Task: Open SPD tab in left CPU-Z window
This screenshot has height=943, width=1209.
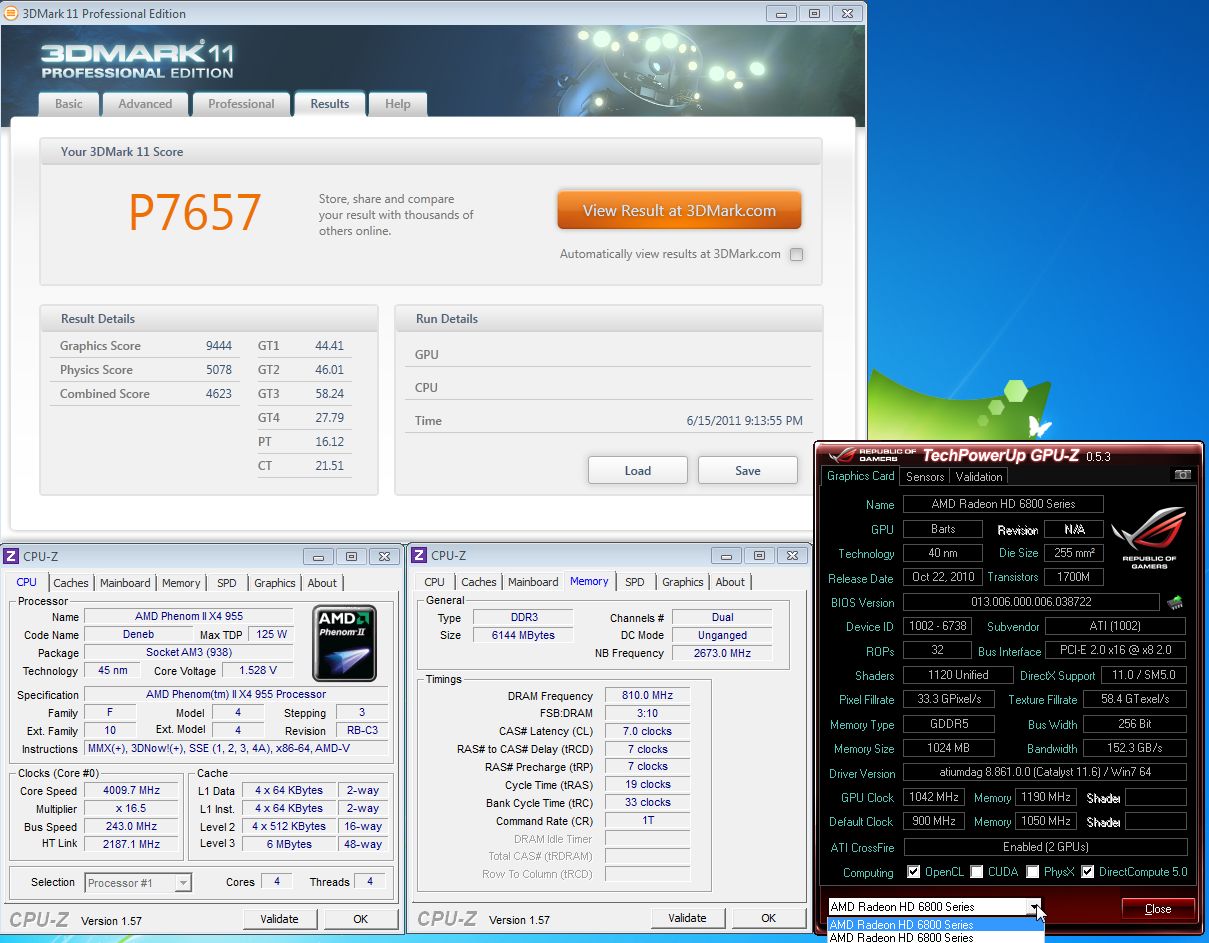Action: click(x=227, y=583)
